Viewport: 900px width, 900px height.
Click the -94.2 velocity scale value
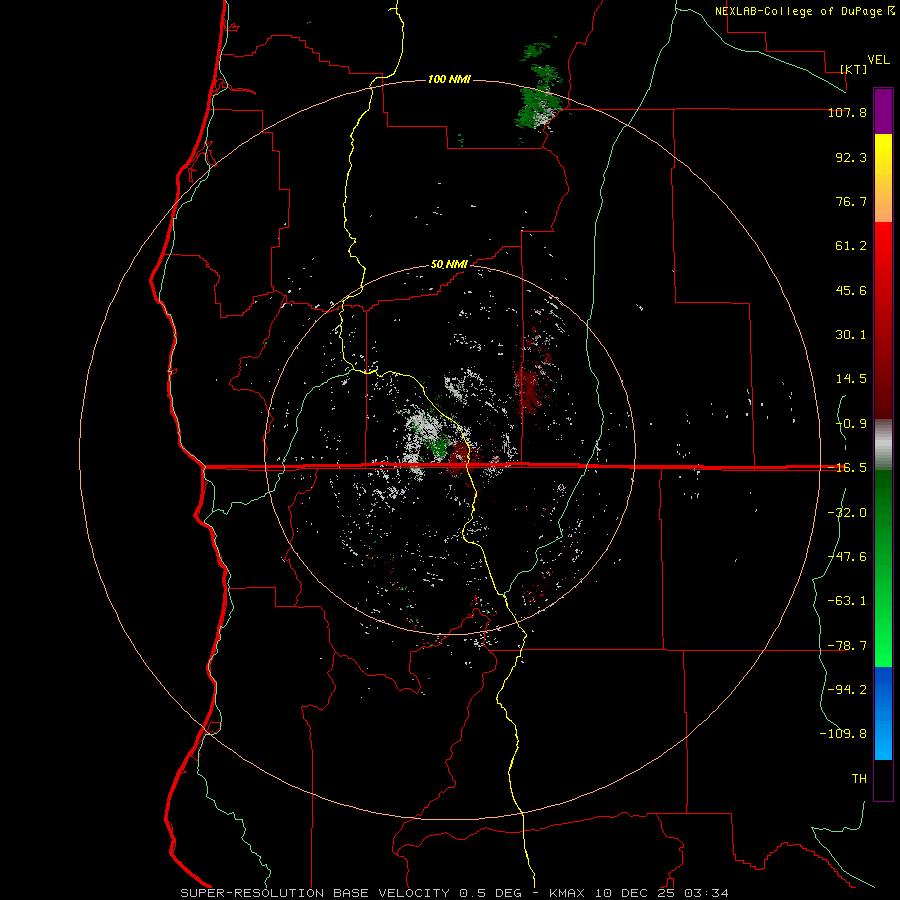[847, 689]
